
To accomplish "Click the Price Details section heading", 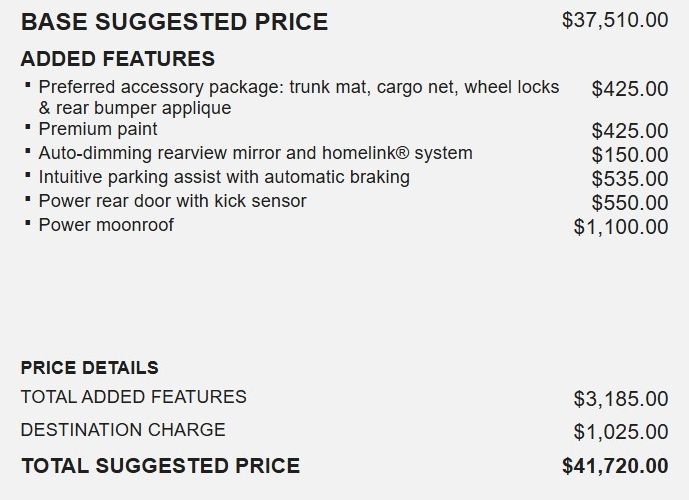I will coord(89,367).
